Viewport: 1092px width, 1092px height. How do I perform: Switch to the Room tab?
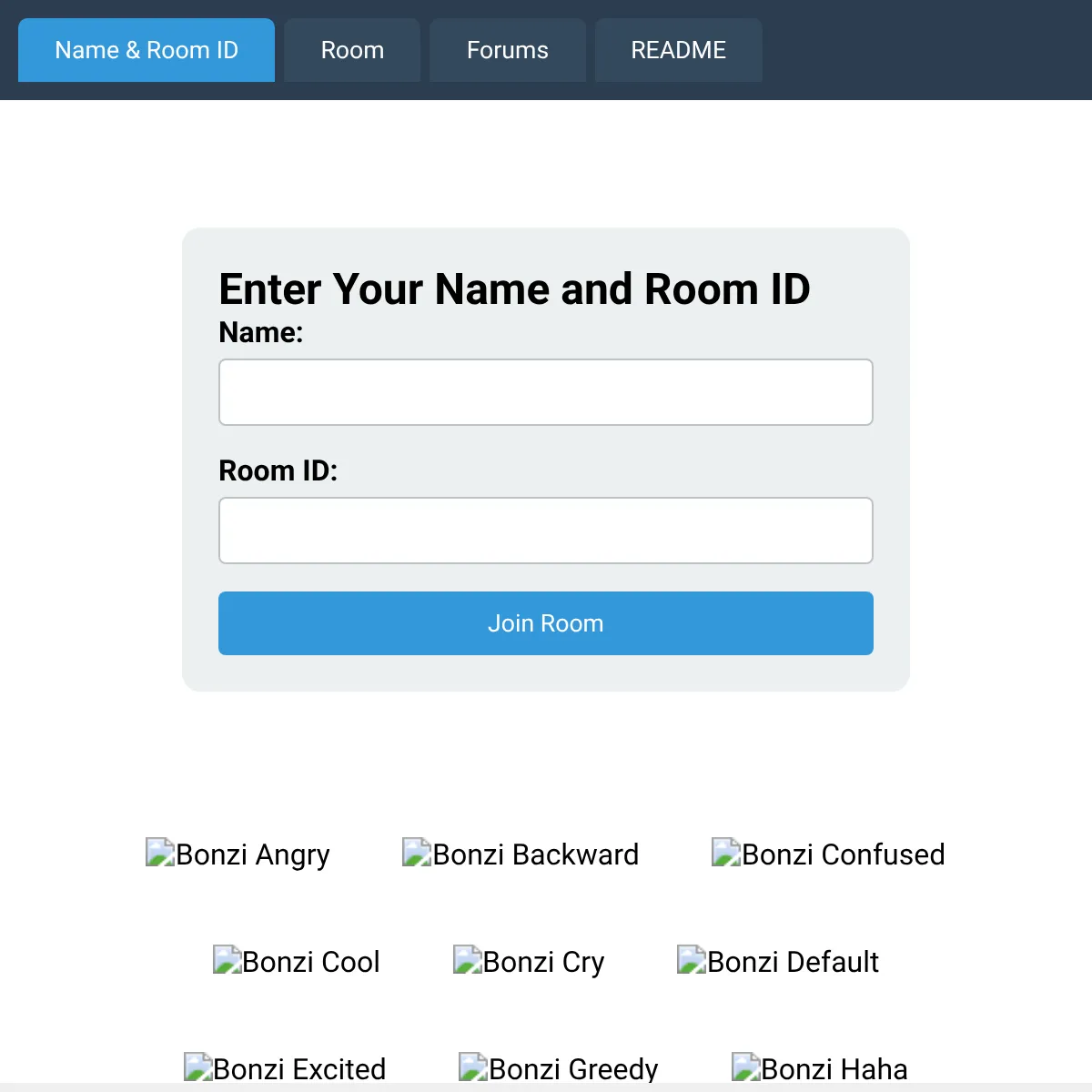352,50
